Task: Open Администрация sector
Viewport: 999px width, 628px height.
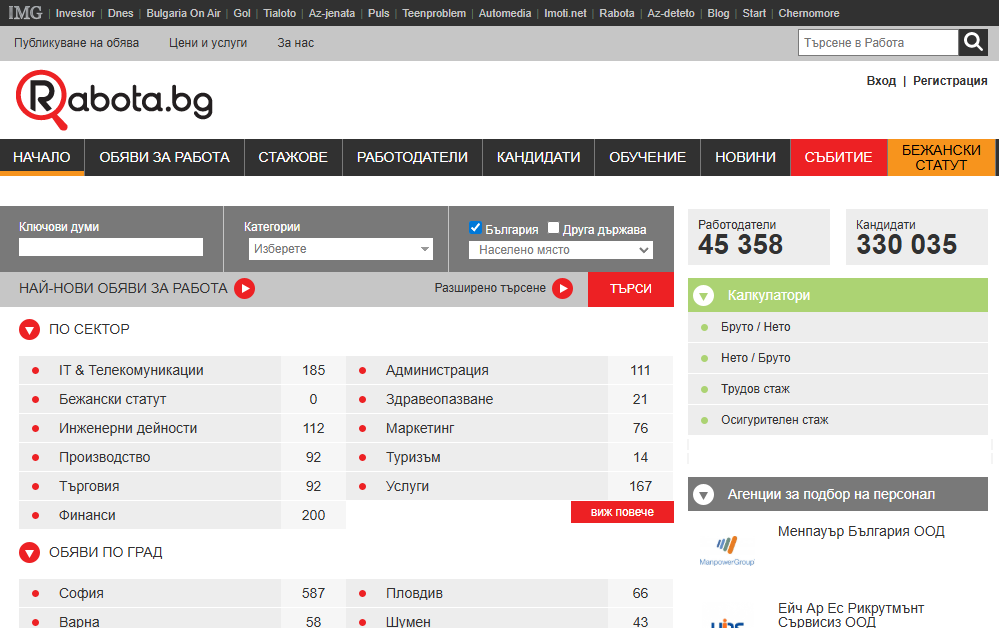Action: click(x=437, y=371)
